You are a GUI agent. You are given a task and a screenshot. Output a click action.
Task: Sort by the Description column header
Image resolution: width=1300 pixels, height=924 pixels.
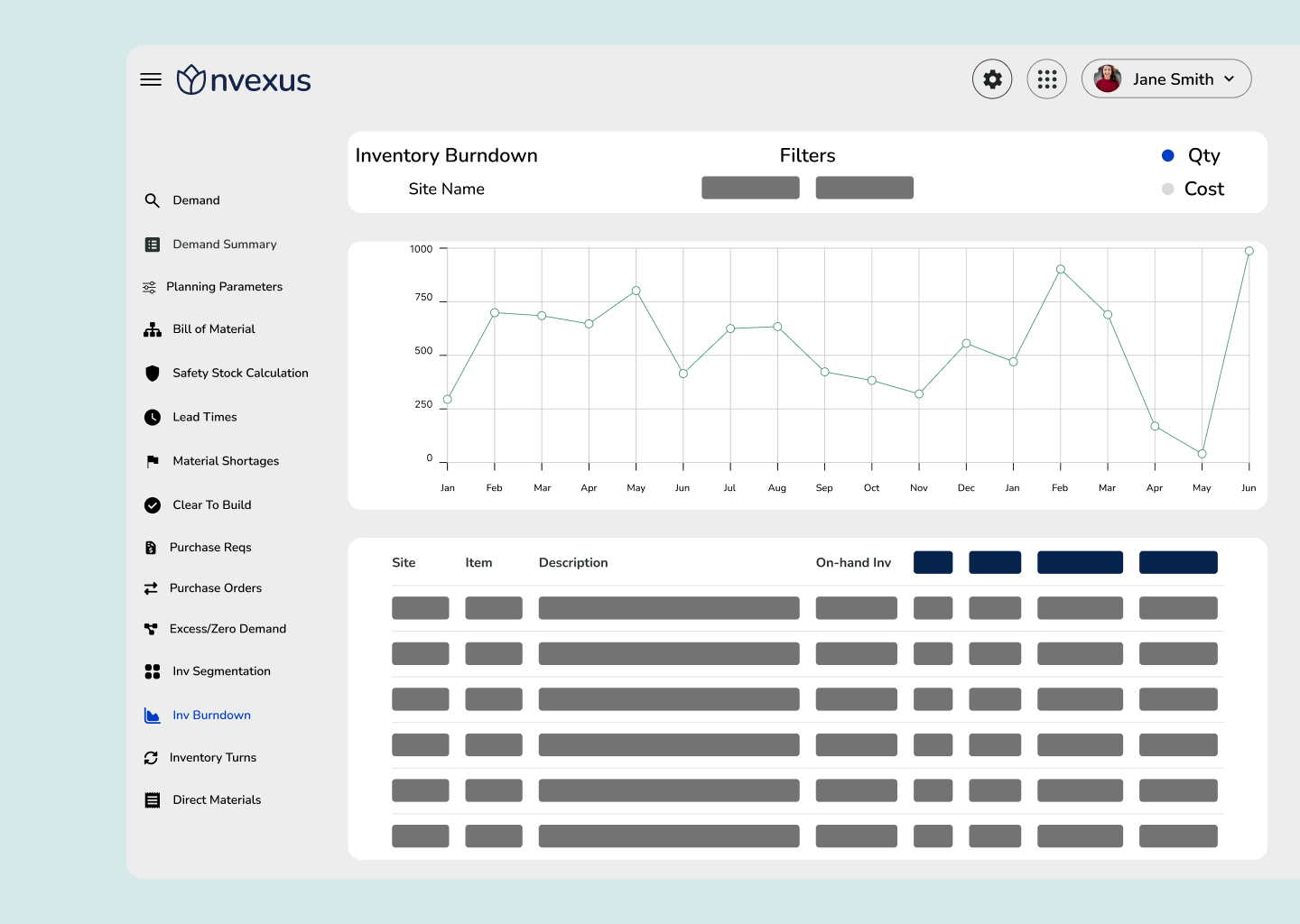click(573, 562)
